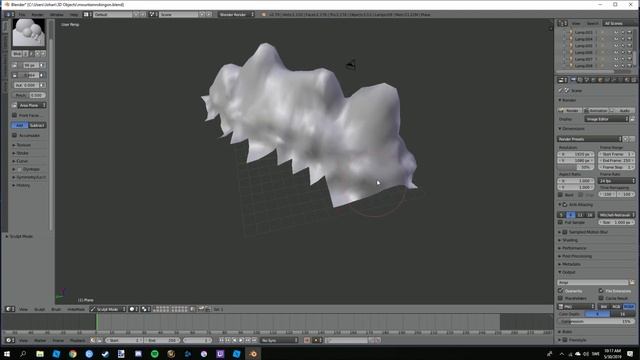
Task: Open the Render menu in the top bar
Action: click(38, 14)
